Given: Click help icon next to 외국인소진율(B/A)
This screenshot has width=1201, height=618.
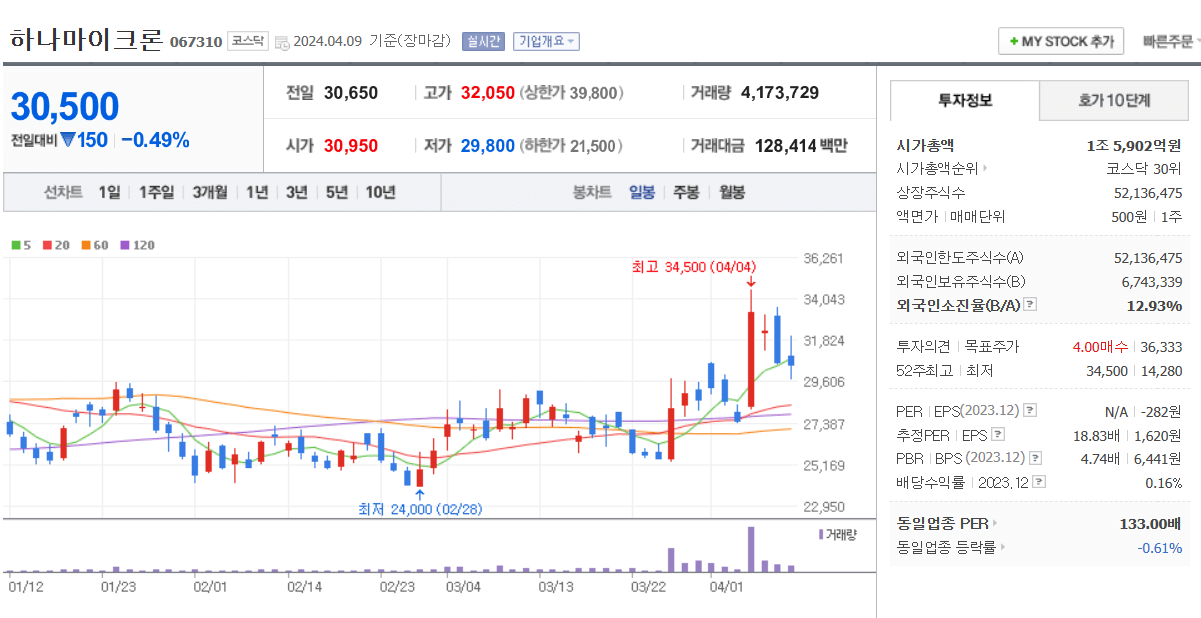Looking at the screenshot, I should [1030, 305].
